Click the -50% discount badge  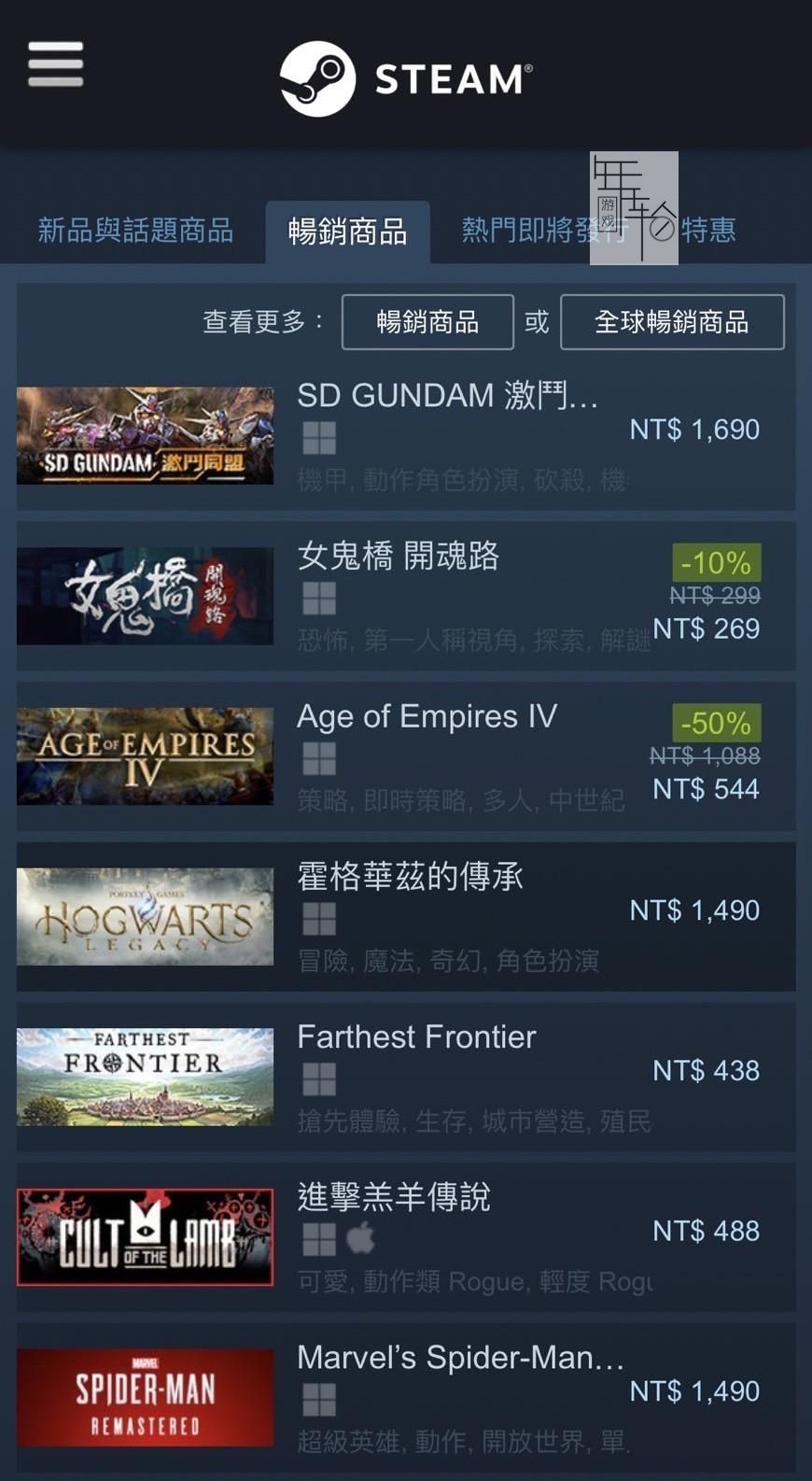(717, 723)
